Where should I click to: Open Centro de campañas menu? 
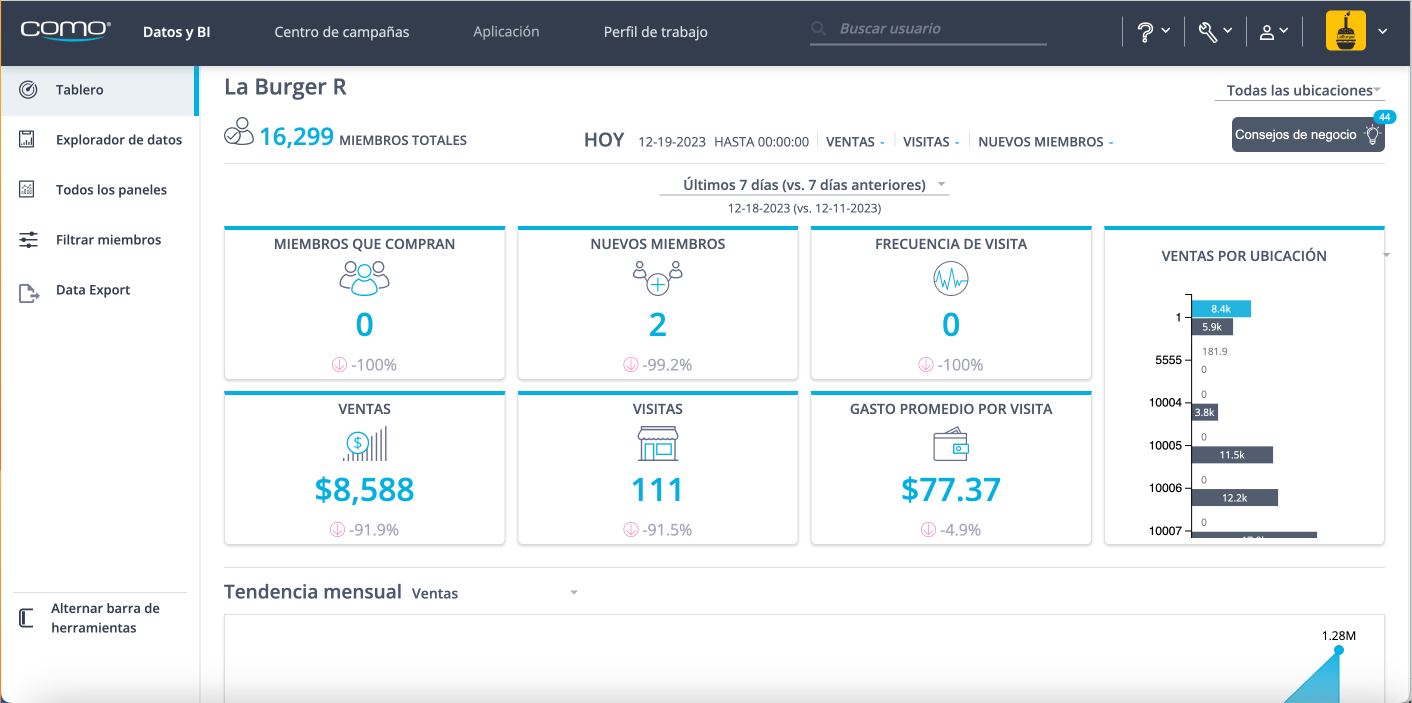click(x=342, y=32)
